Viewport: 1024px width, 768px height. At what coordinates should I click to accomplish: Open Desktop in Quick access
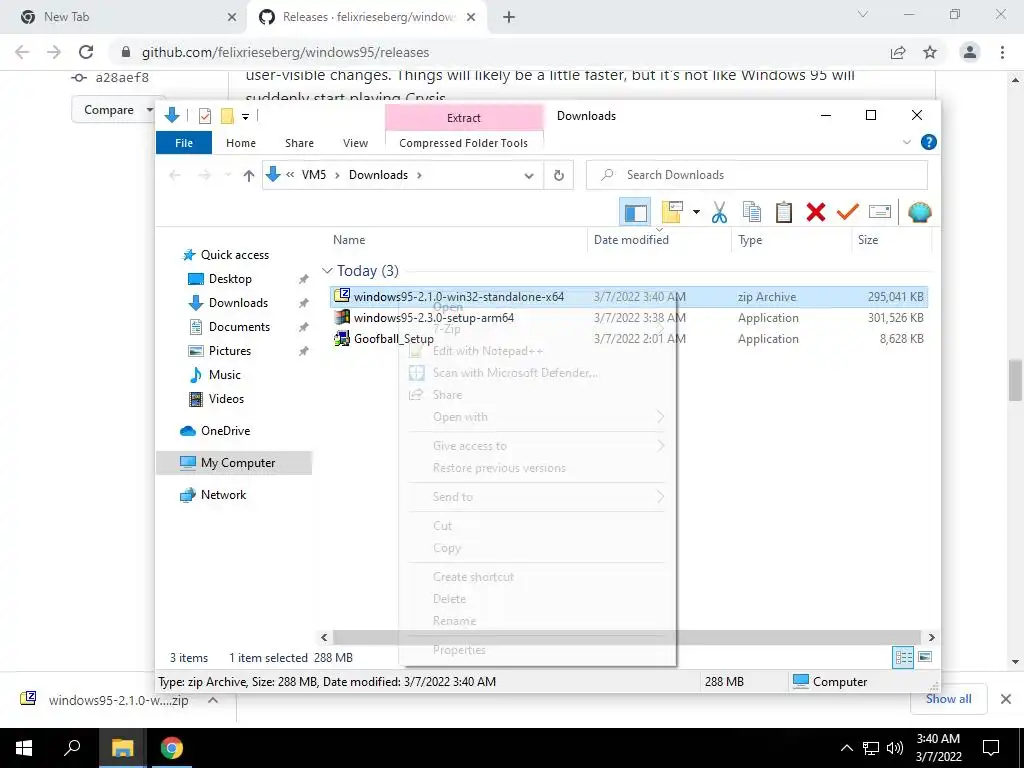tap(230, 279)
